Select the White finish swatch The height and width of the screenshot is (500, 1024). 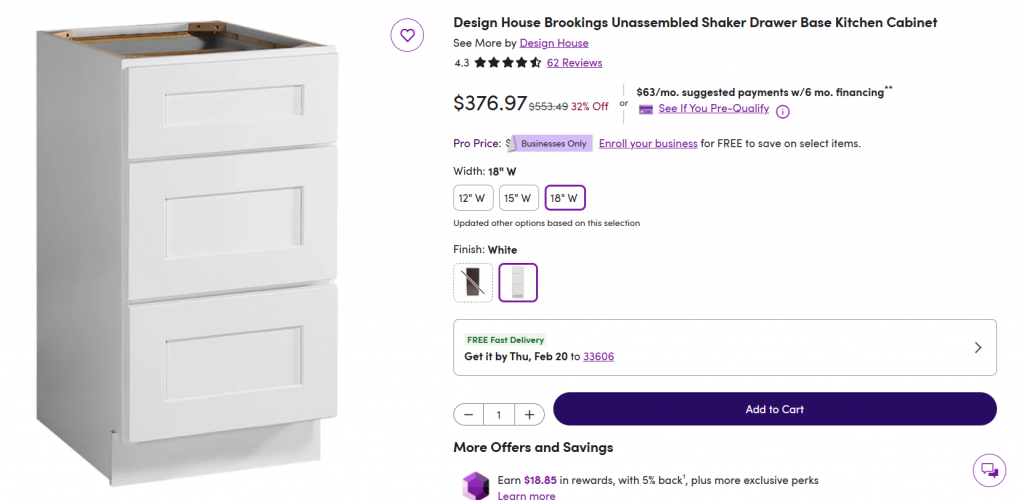(x=518, y=282)
